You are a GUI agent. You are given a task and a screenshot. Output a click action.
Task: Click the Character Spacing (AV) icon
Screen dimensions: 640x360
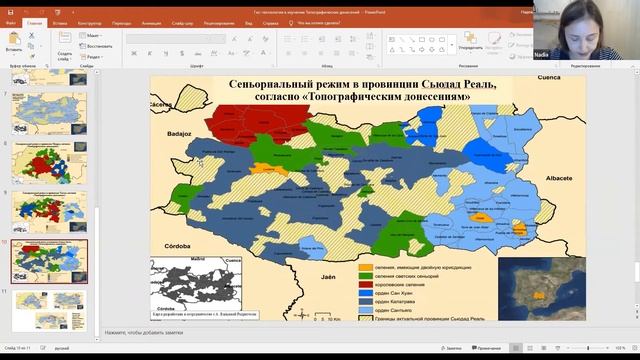tap(214, 53)
